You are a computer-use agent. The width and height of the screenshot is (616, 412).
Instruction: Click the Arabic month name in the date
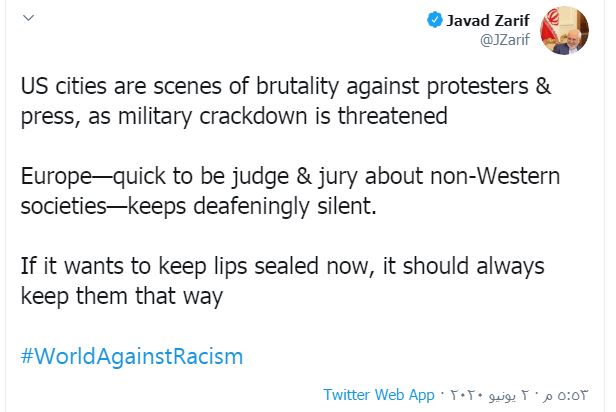click(x=502, y=396)
